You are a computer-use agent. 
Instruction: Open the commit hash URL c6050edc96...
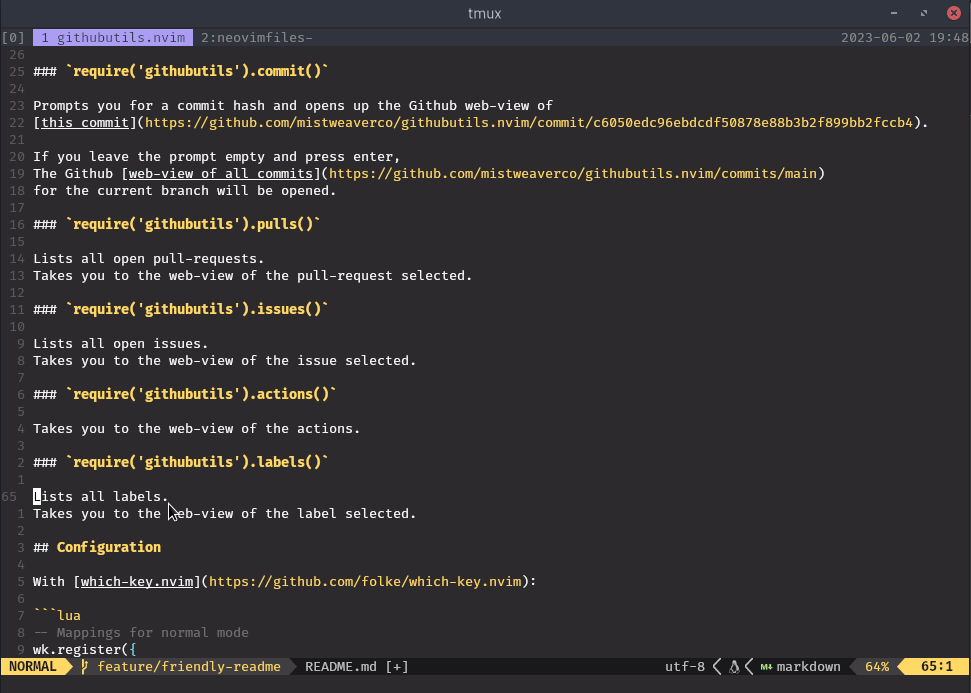click(529, 123)
